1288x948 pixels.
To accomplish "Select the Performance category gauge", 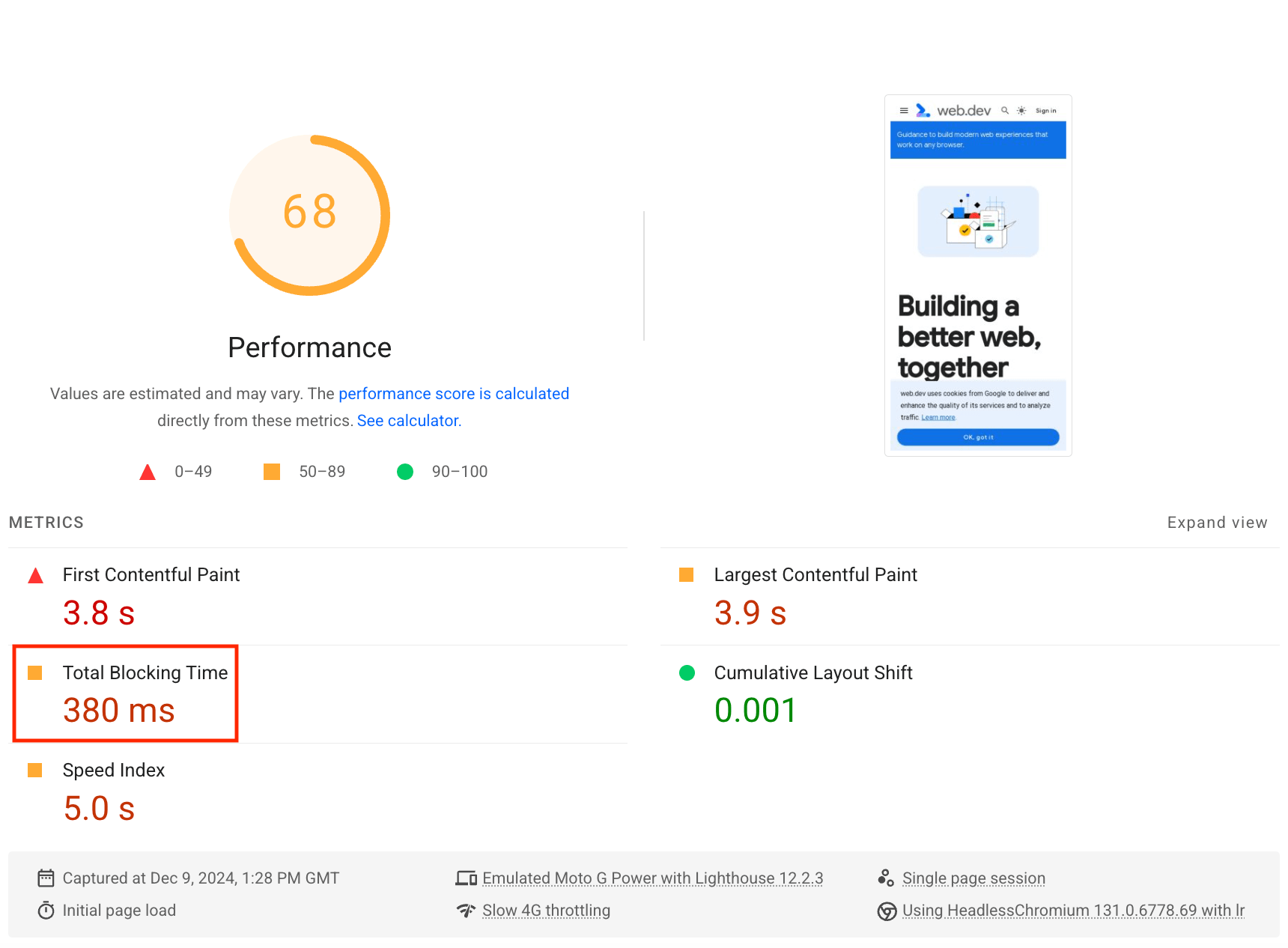I will pyautogui.click(x=309, y=215).
